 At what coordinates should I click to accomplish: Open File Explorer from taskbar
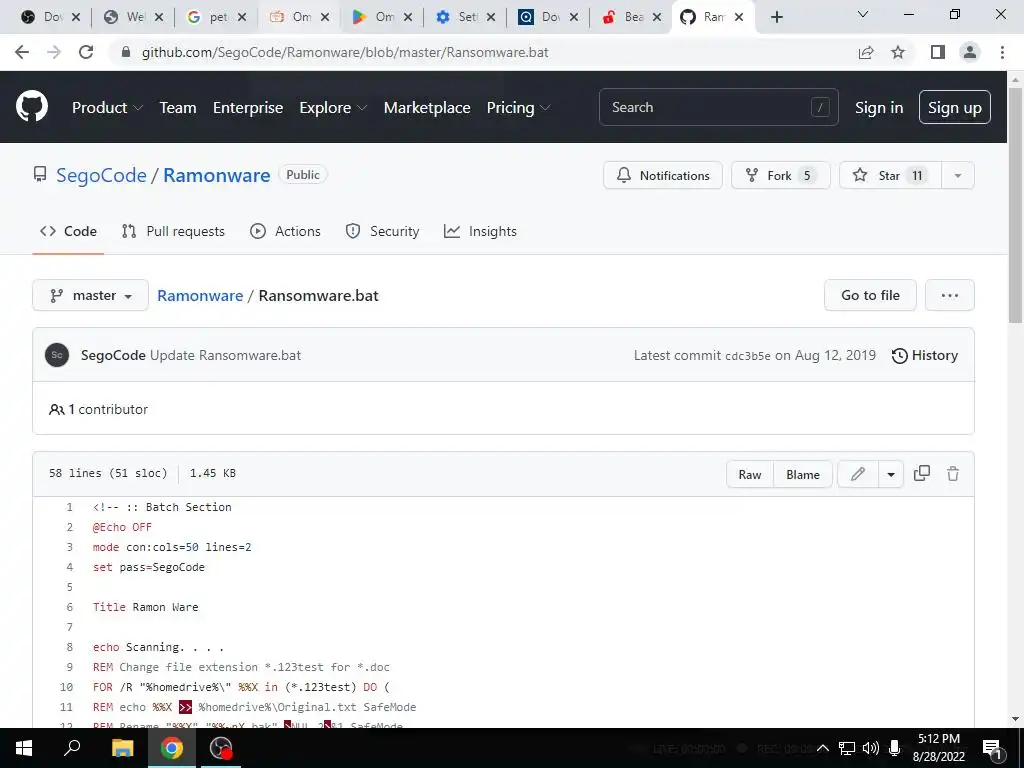[x=122, y=748]
